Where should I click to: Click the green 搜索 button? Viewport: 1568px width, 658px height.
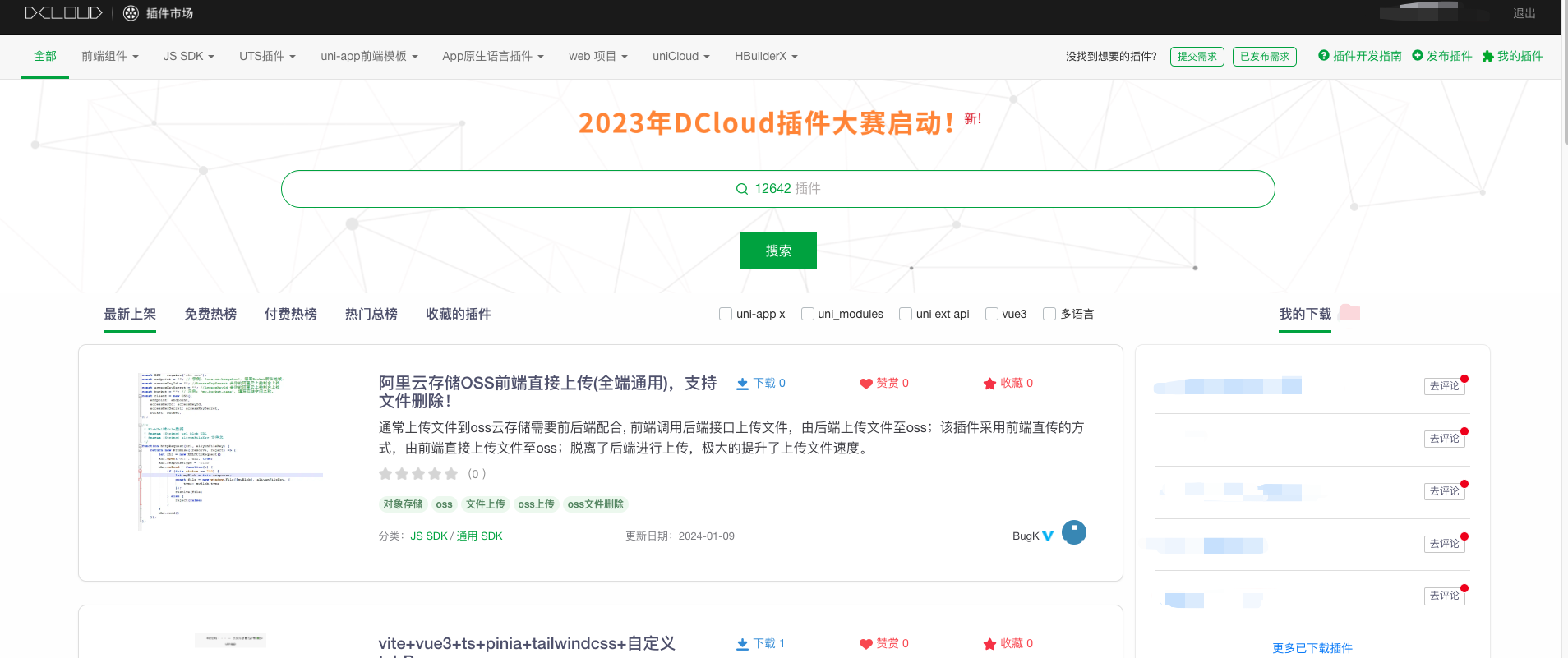click(x=778, y=251)
